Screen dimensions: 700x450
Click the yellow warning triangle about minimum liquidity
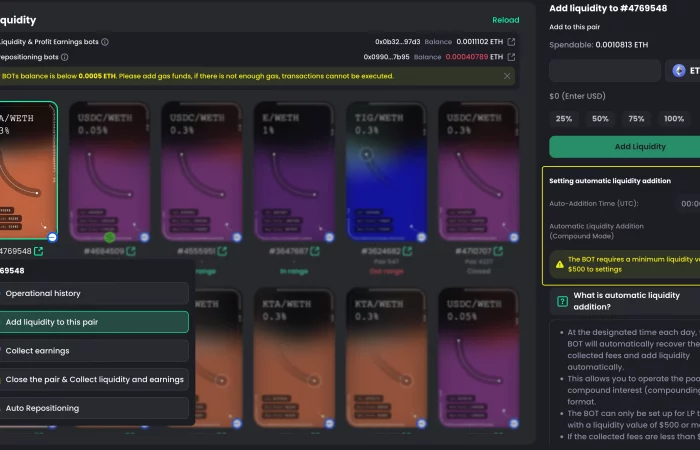click(559, 264)
